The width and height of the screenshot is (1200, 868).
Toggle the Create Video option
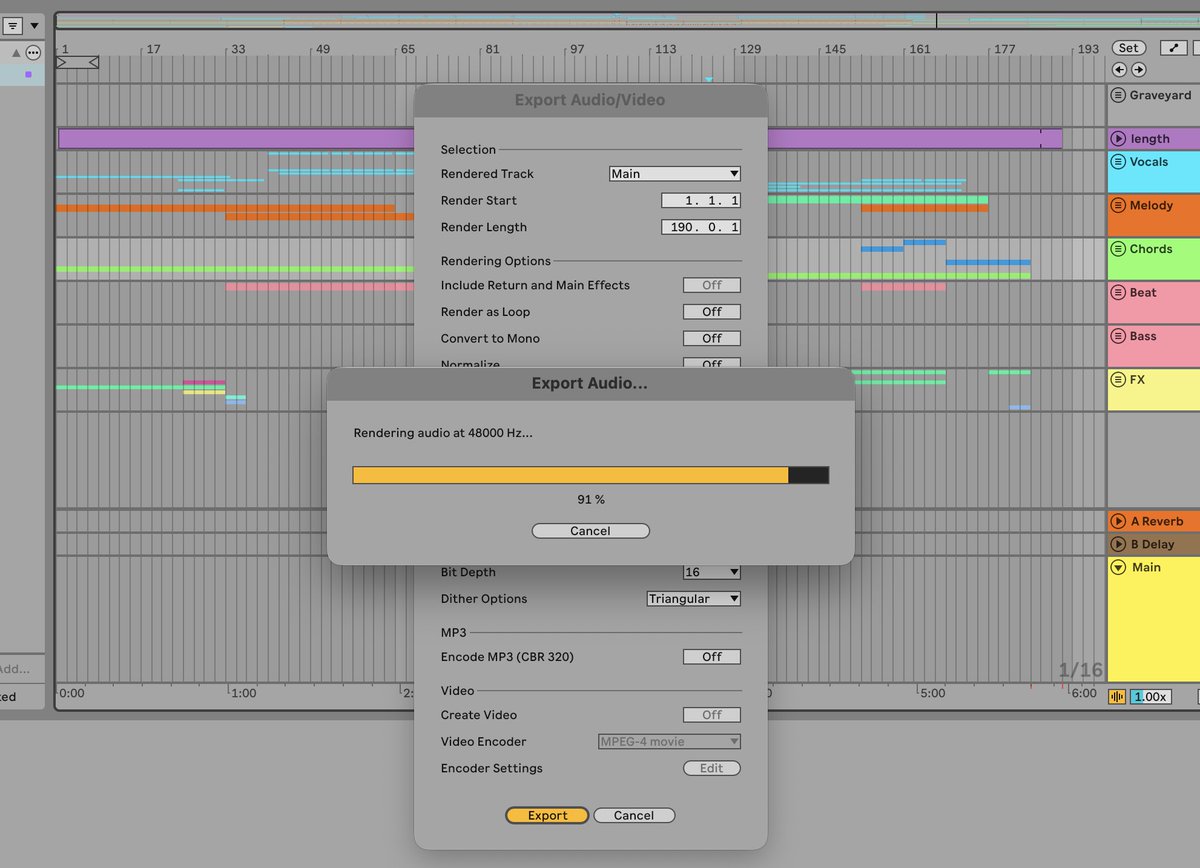711,715
